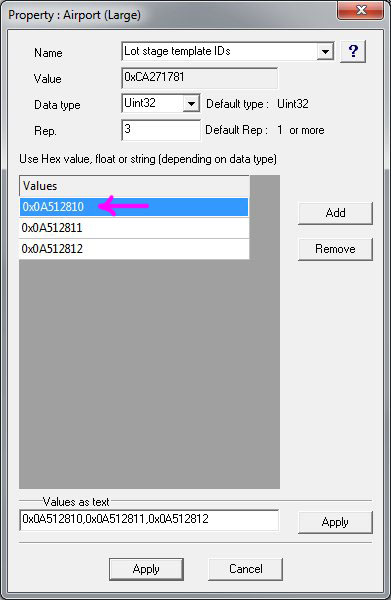
Task: Cancel the property dialog
Action: [x=246, y=569]
